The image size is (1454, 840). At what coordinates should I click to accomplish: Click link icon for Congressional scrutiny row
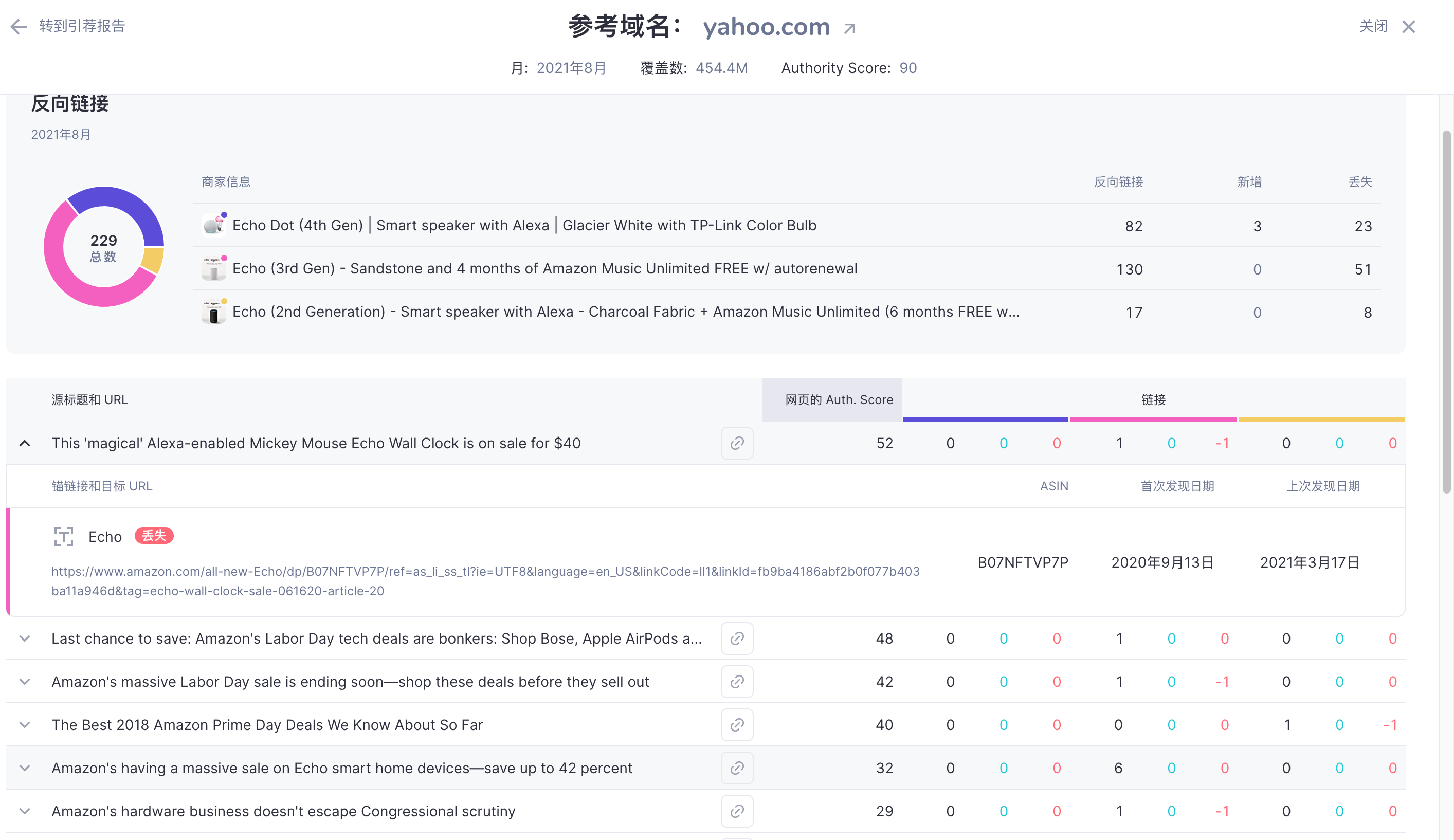pyautogui.click(x=737, y=811)
